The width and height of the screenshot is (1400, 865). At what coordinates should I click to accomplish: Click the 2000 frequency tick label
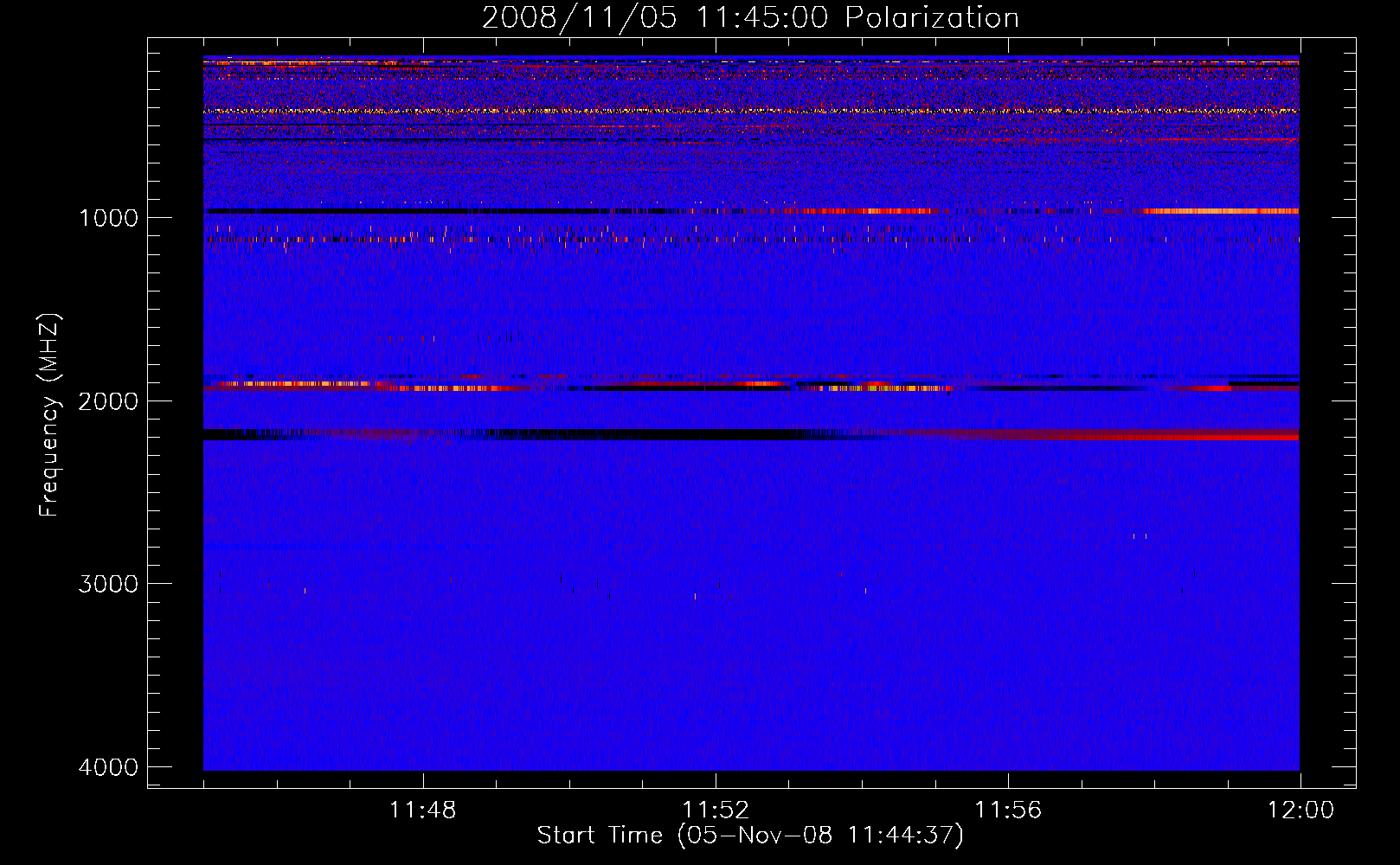click(108, 400)
